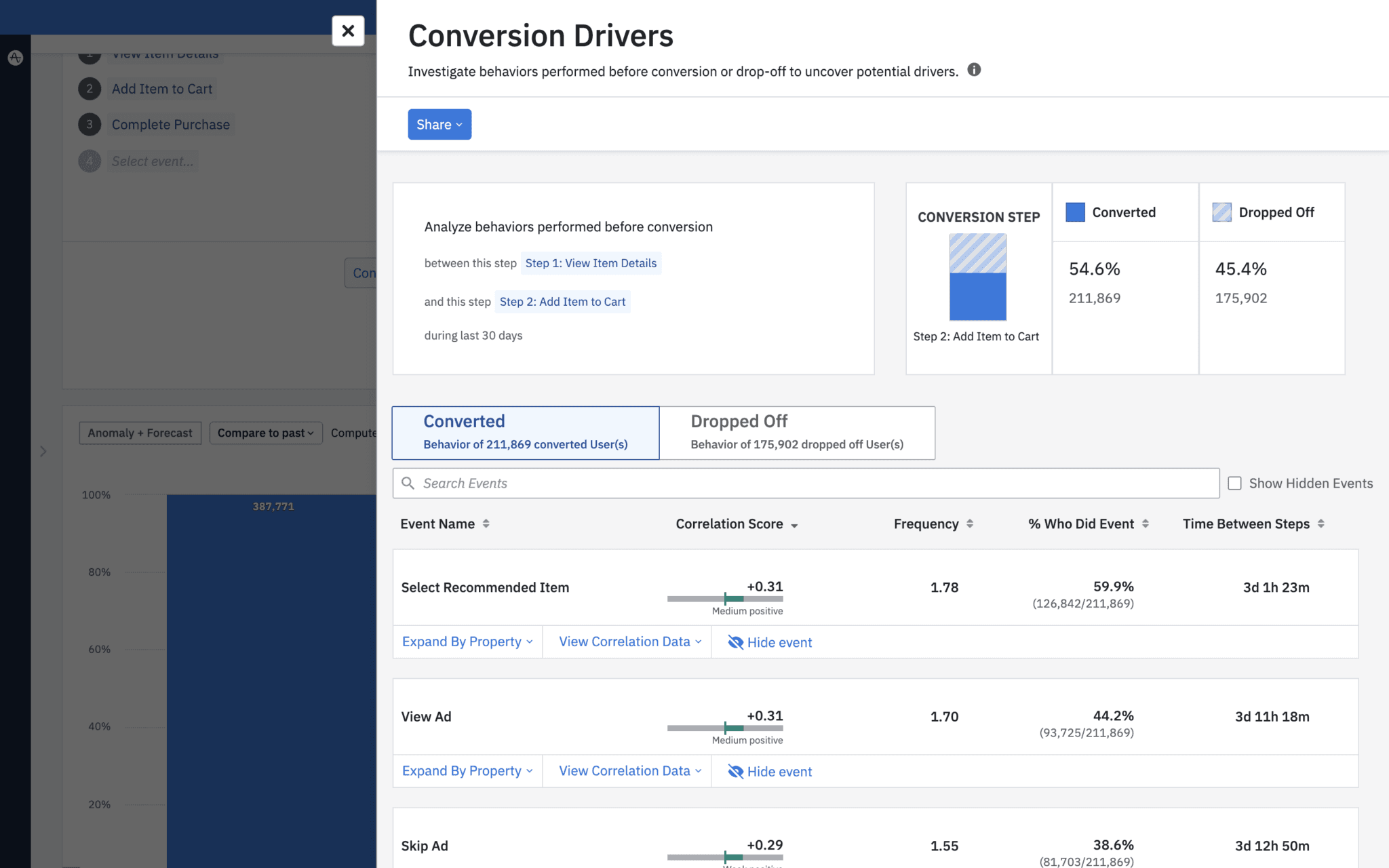Image resolution: width=1389 pixels, height=868 pixels.
Task: Enable the Show Hidden Events checkbox
Action: point(1234,483)
